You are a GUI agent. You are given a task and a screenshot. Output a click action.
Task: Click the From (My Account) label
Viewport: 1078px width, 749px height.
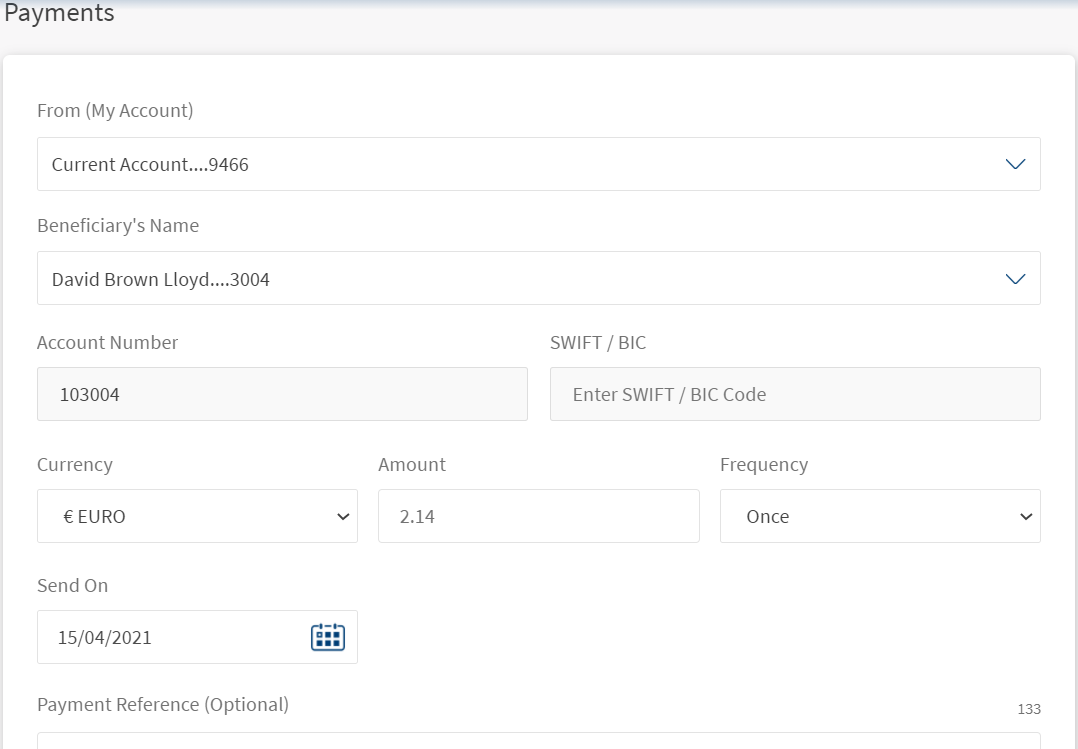(x=115, y=111)
